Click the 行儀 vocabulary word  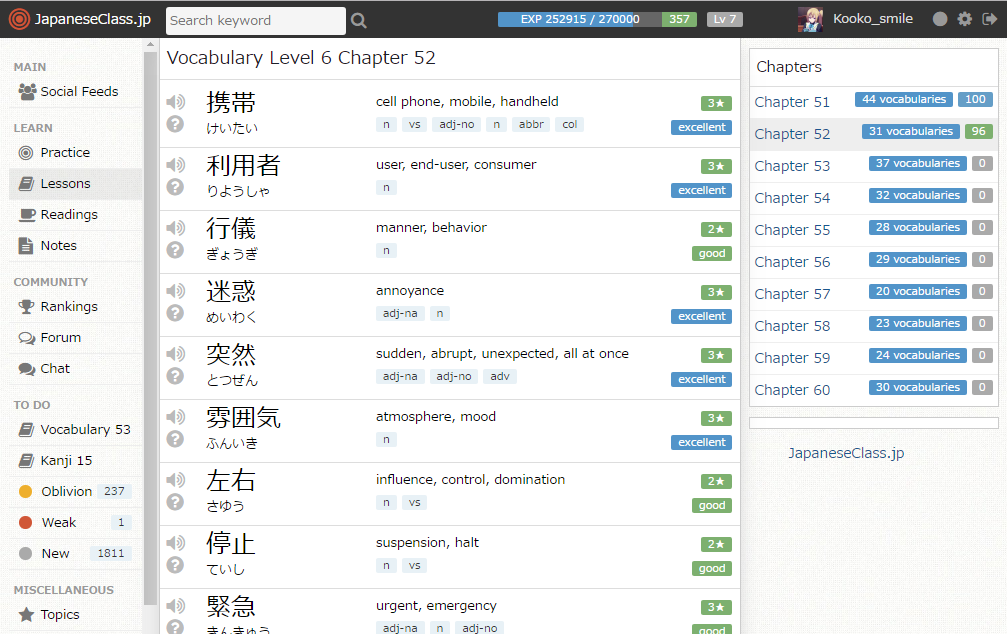[231, 229]
